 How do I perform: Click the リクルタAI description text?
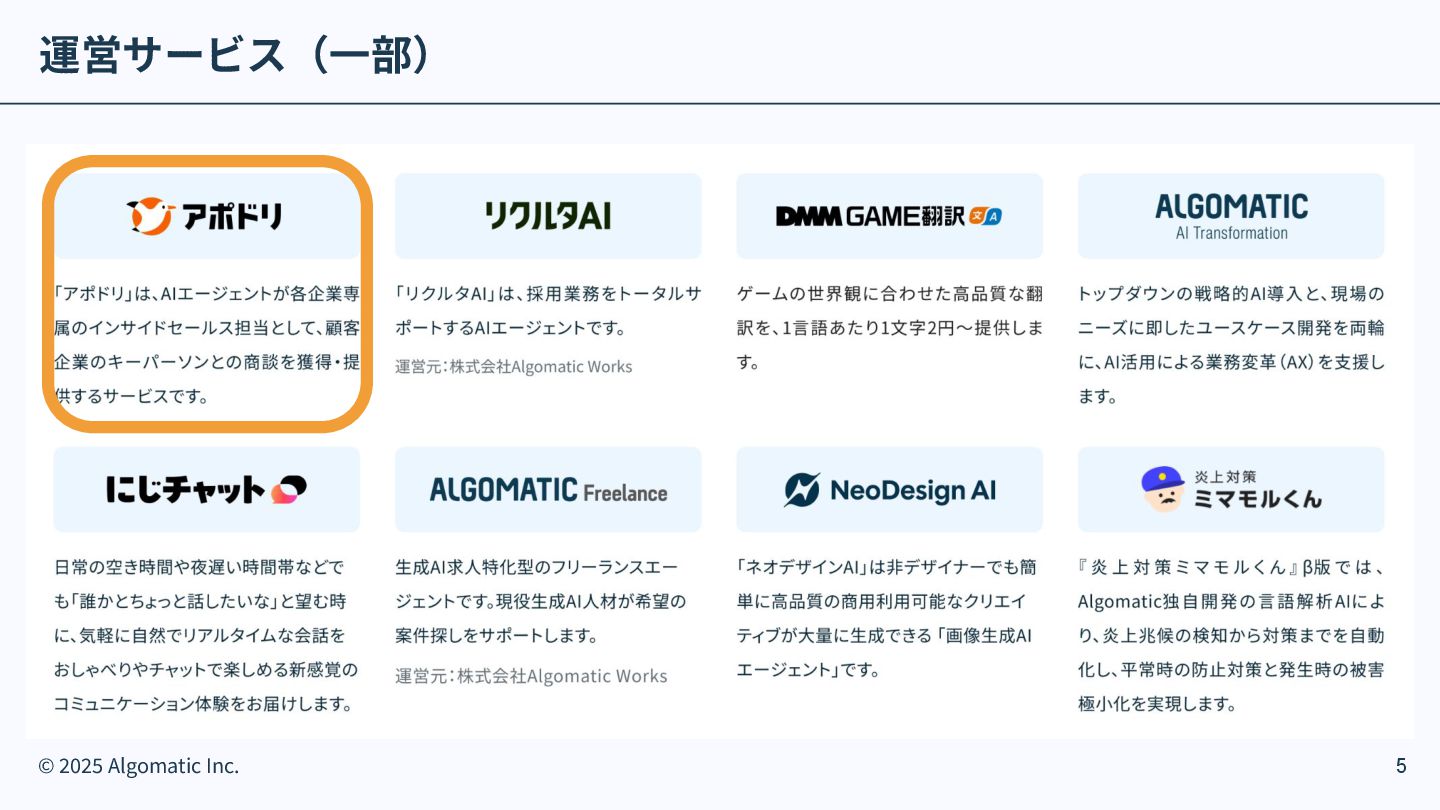[x=548, y=311]
